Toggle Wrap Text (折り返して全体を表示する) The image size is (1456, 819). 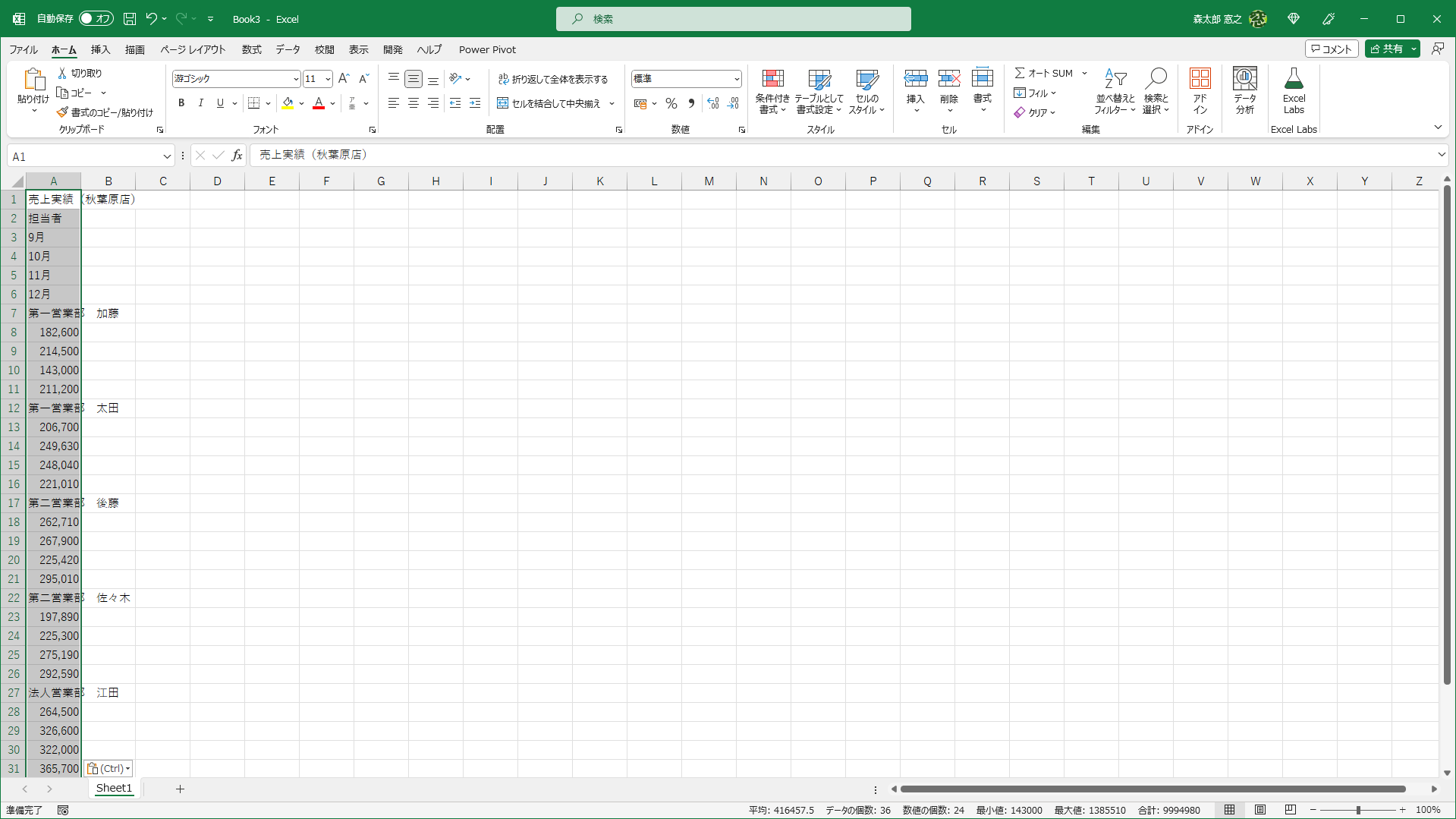point(553,79)
